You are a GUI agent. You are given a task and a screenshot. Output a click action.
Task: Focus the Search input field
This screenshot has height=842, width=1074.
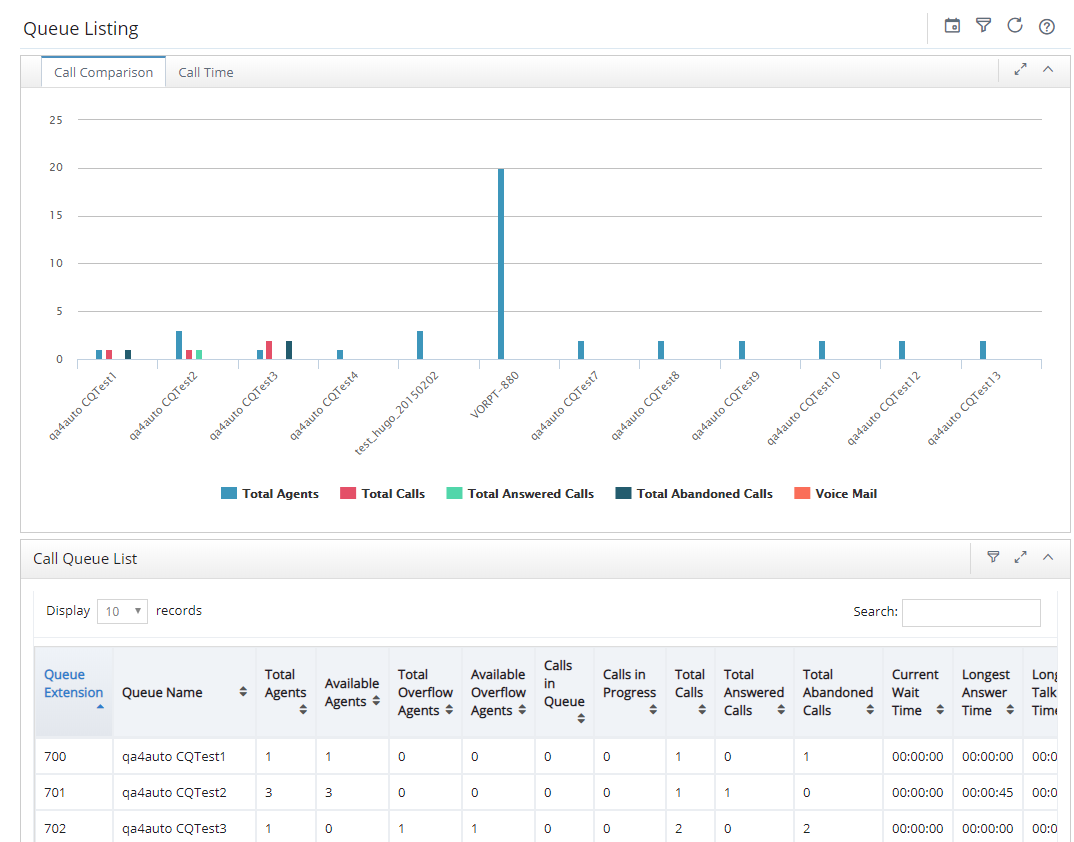tap(971, 612)
